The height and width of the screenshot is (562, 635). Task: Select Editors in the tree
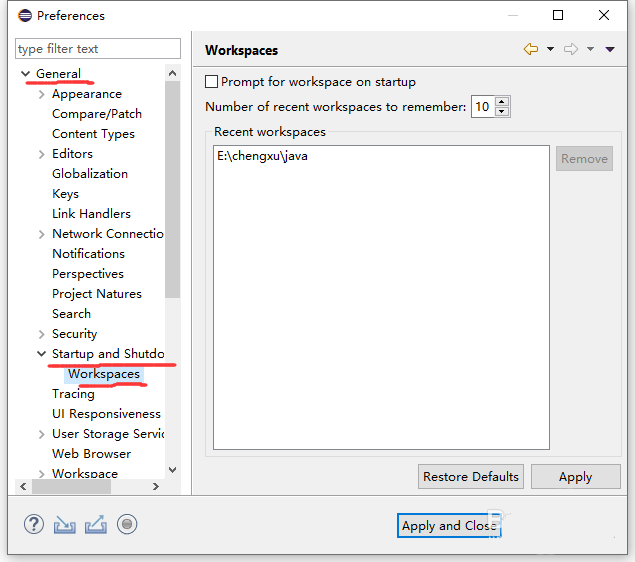pyautogui.click(x=72, y=154)
